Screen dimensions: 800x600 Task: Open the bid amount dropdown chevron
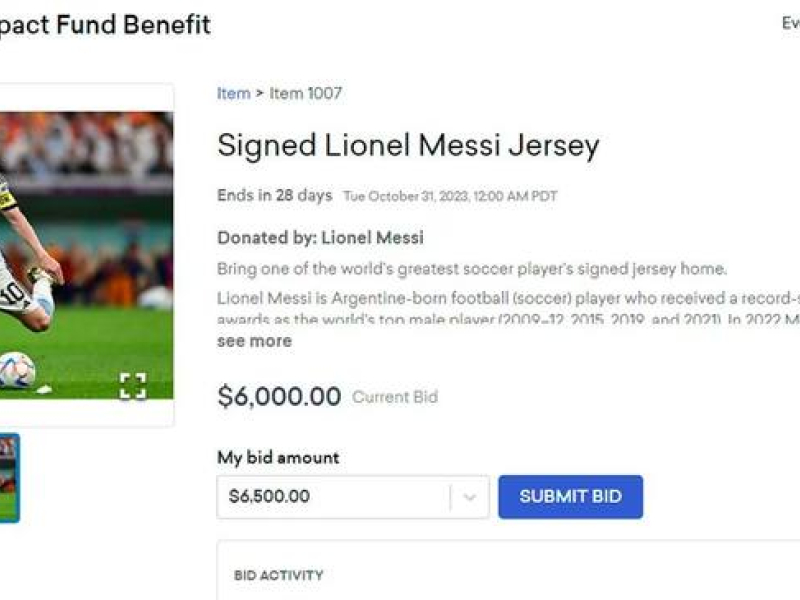tap(469, 497)
